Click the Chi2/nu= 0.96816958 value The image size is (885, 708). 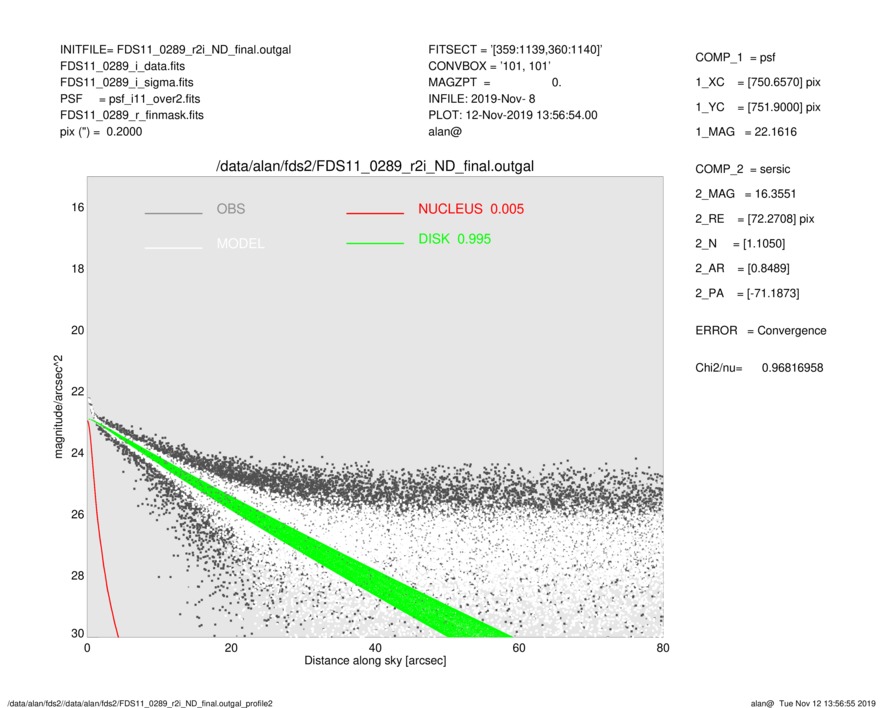(759, 368)
